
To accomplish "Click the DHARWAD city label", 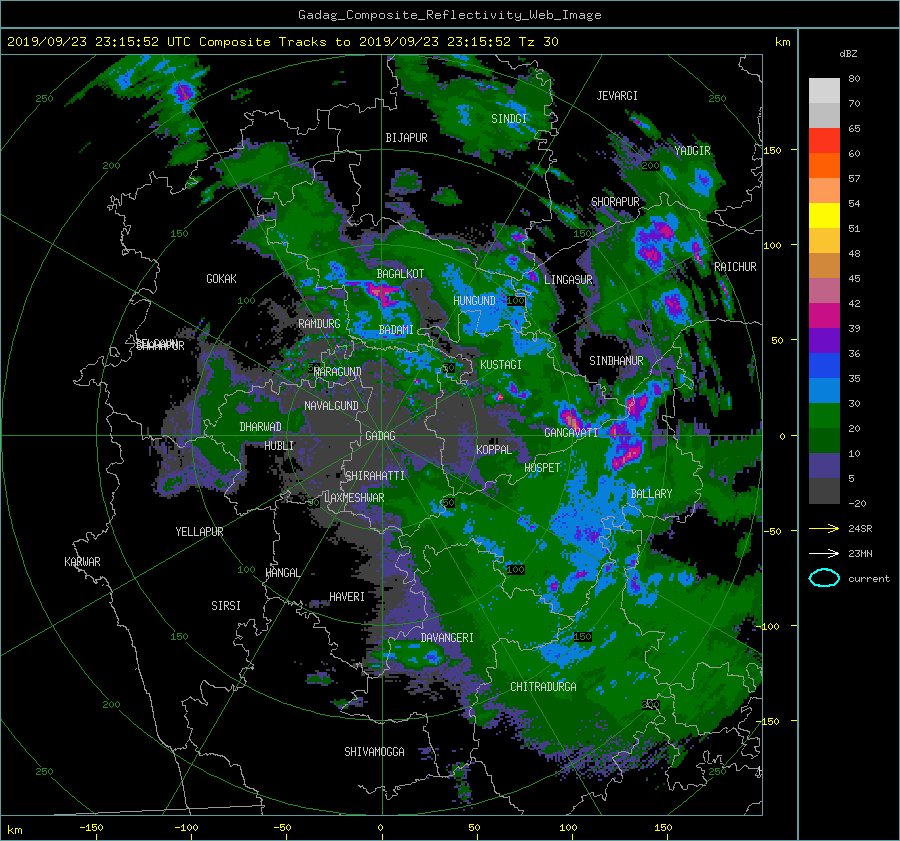I will click(x=260, y=427).
